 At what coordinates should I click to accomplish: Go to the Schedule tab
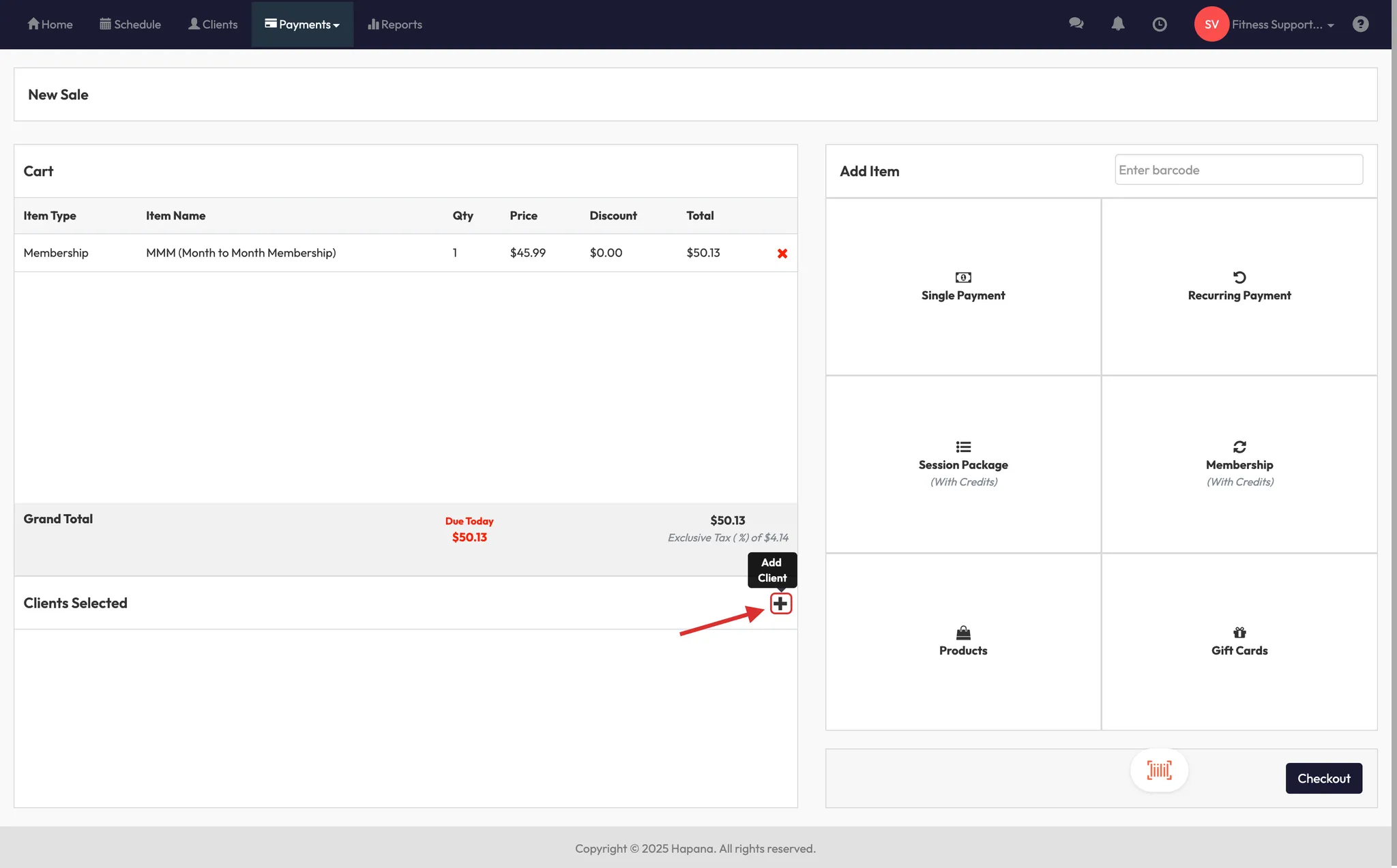[130, 25]
